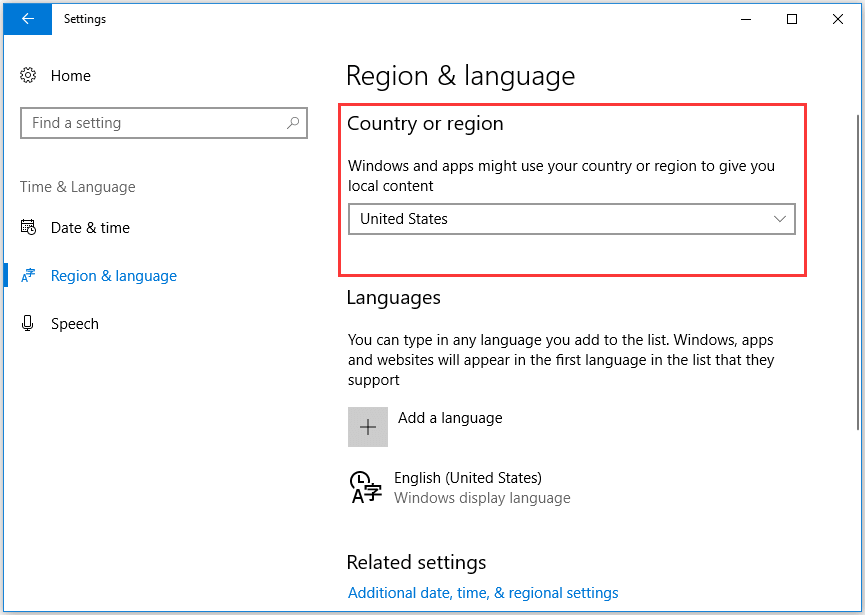Select Region & language in sidebar
This screenshot has height=615, width=865.
click(113, 276)
